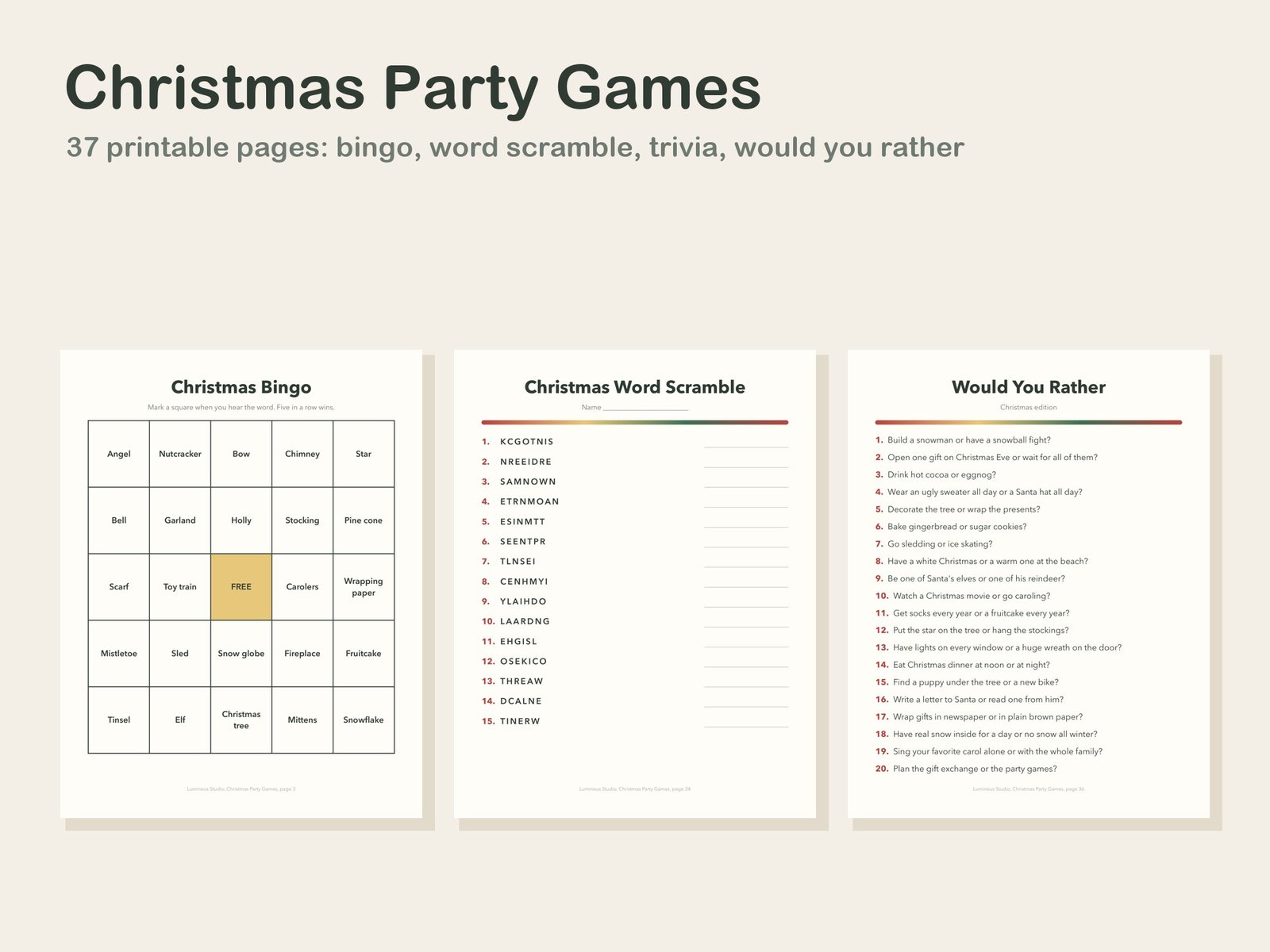Image resolution: width=1270 pixels, height=952 pixels.
Task: Select scrambled word ETRNMOAN
Action: pos(529,501)
